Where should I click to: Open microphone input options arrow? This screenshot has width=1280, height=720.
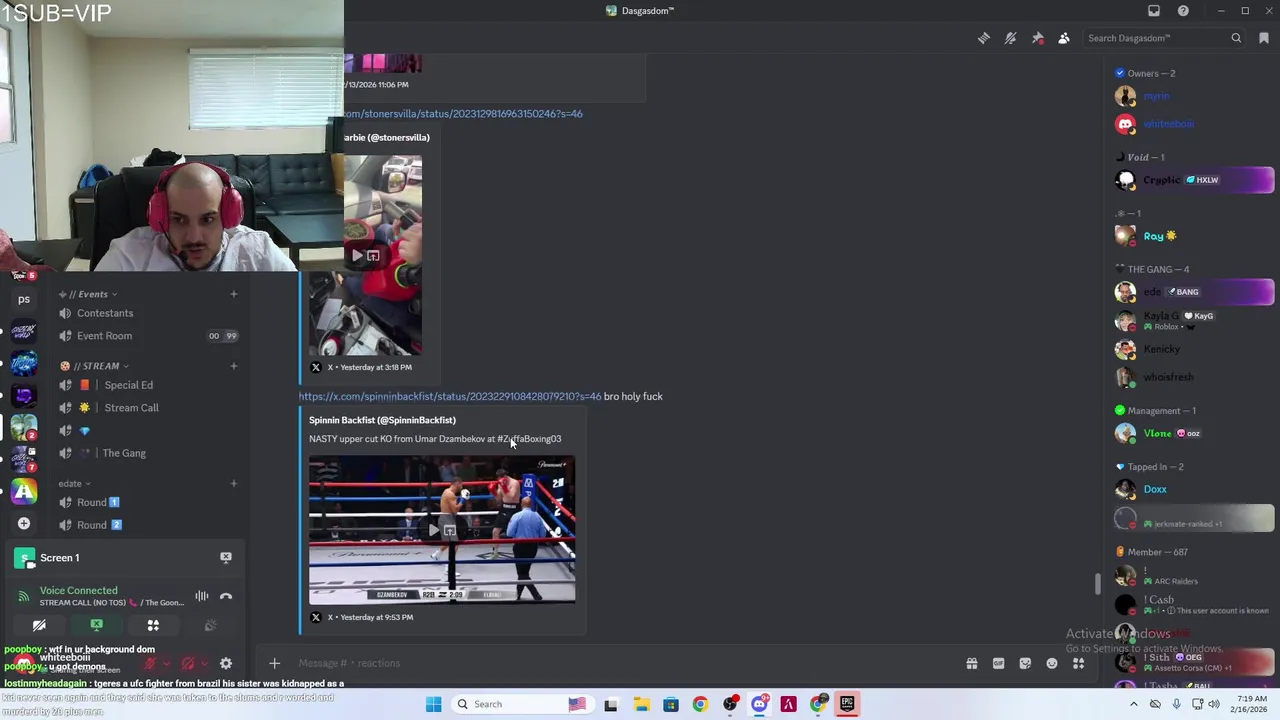[x=166, y=663]
